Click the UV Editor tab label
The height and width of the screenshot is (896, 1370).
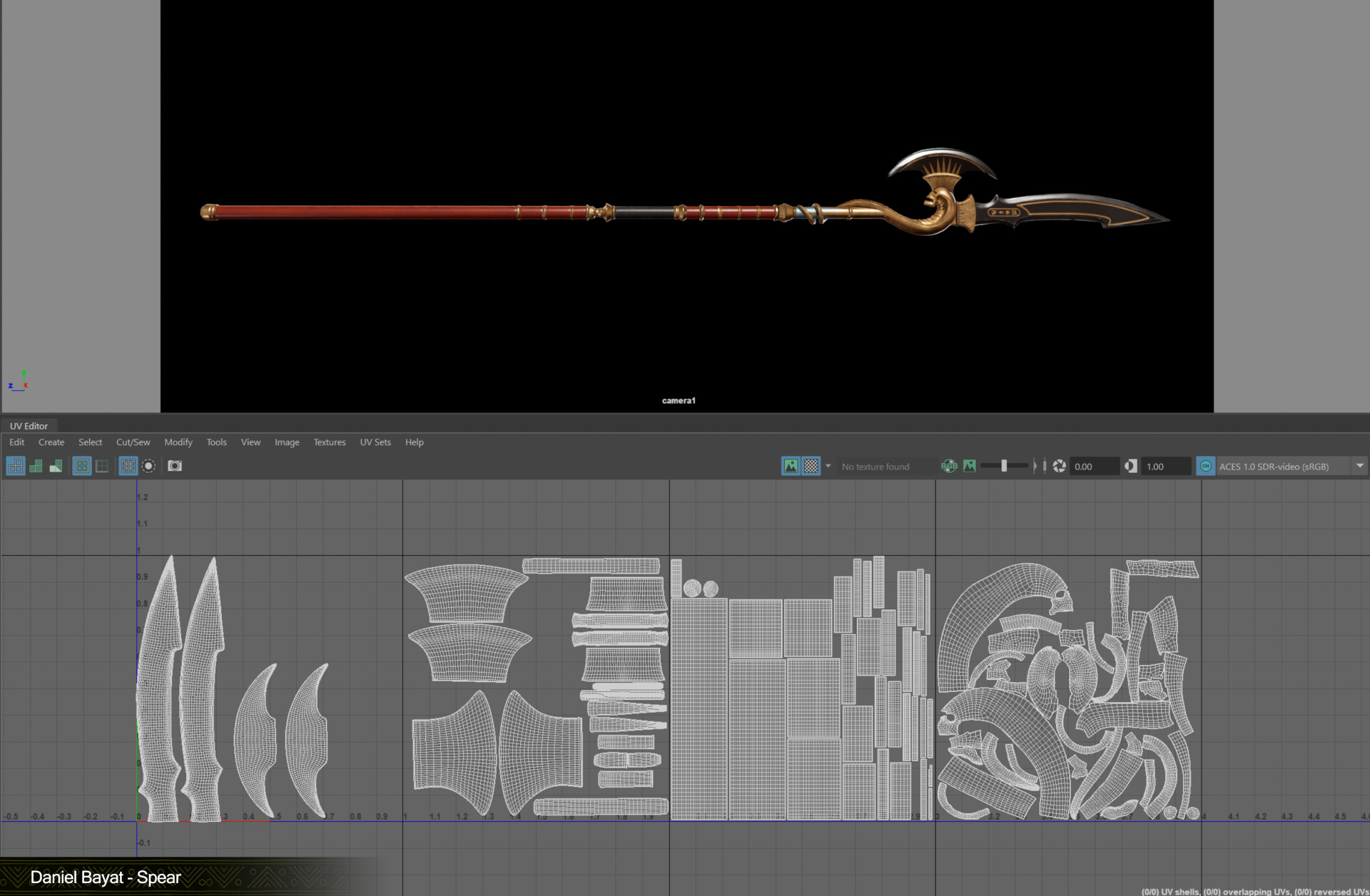pyautogui.click(x=29, y=425)
